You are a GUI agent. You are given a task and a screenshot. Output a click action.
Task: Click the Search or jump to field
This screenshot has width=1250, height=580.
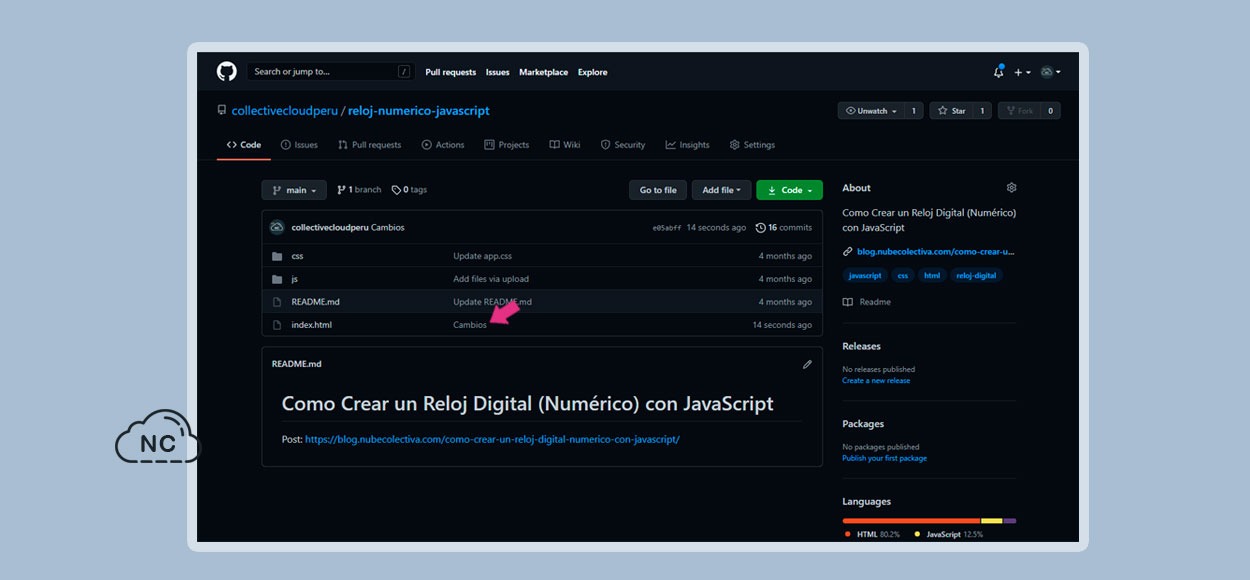[x=330, y=72]
